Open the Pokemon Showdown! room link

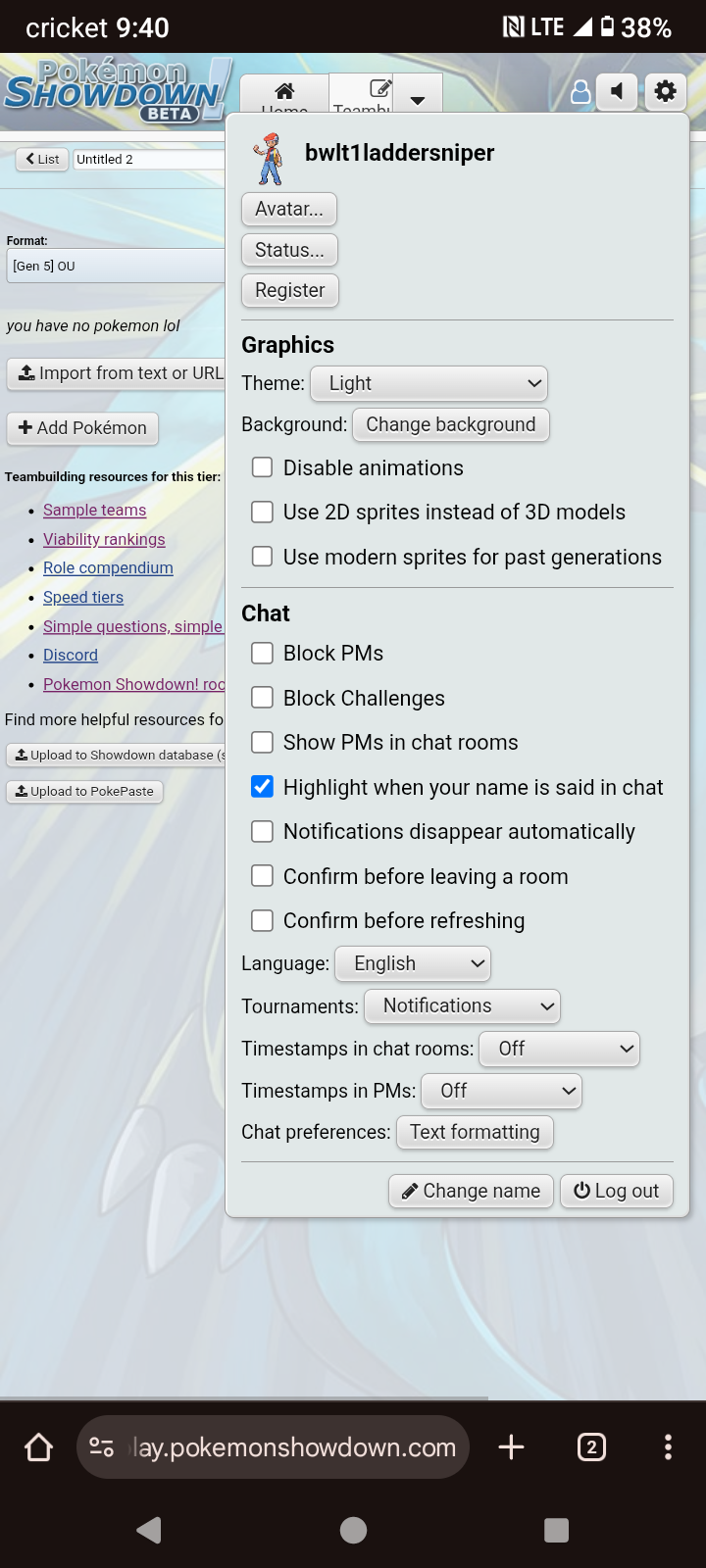[x=134, y=684]
